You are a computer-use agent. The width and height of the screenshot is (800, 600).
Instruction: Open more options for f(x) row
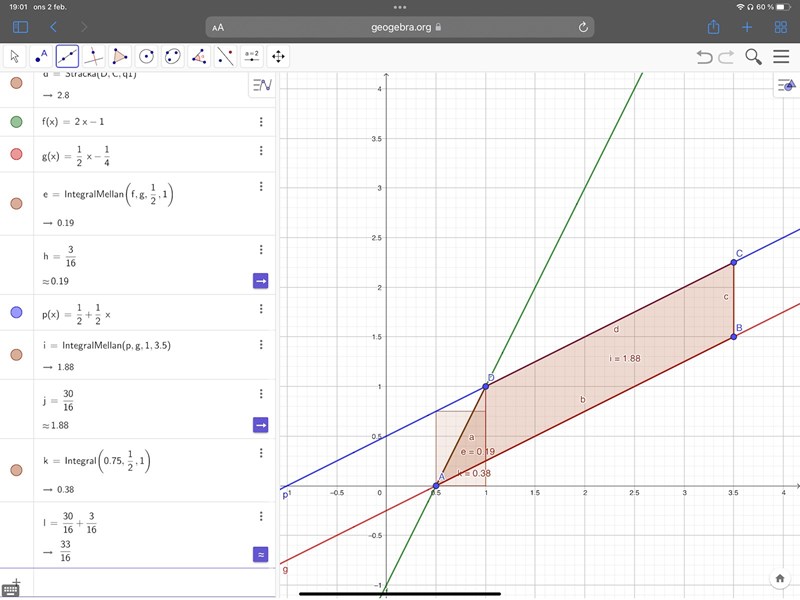pyautogui.click(x=261, y=122)
